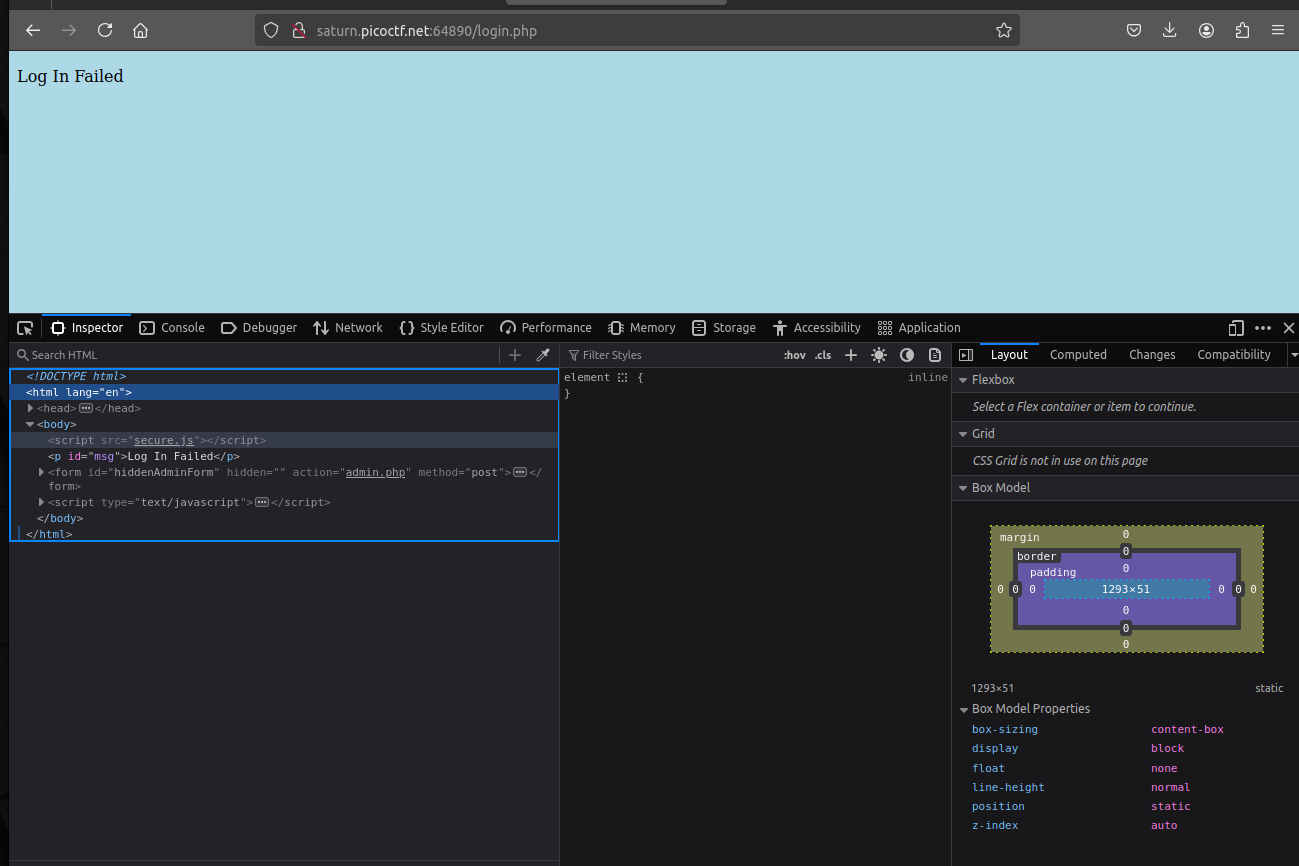Screen dimensions: 1299x866
Task: Click the add new node plus icon
Action: click(515, 355)
